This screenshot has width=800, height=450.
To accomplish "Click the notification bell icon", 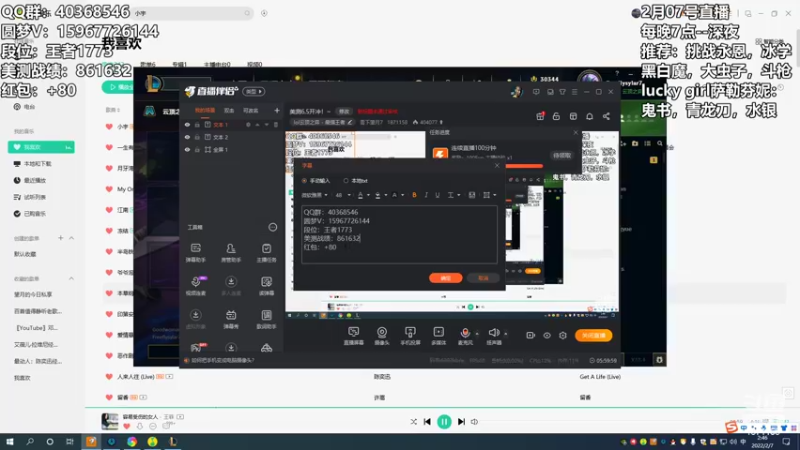I will pos(589,116).
